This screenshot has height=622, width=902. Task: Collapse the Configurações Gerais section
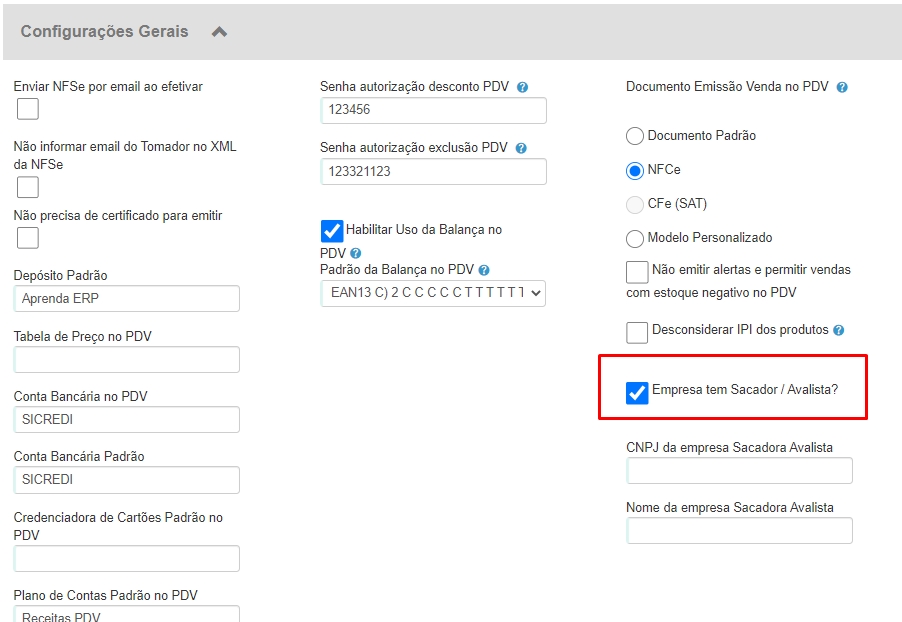click(x=219, y=32)
